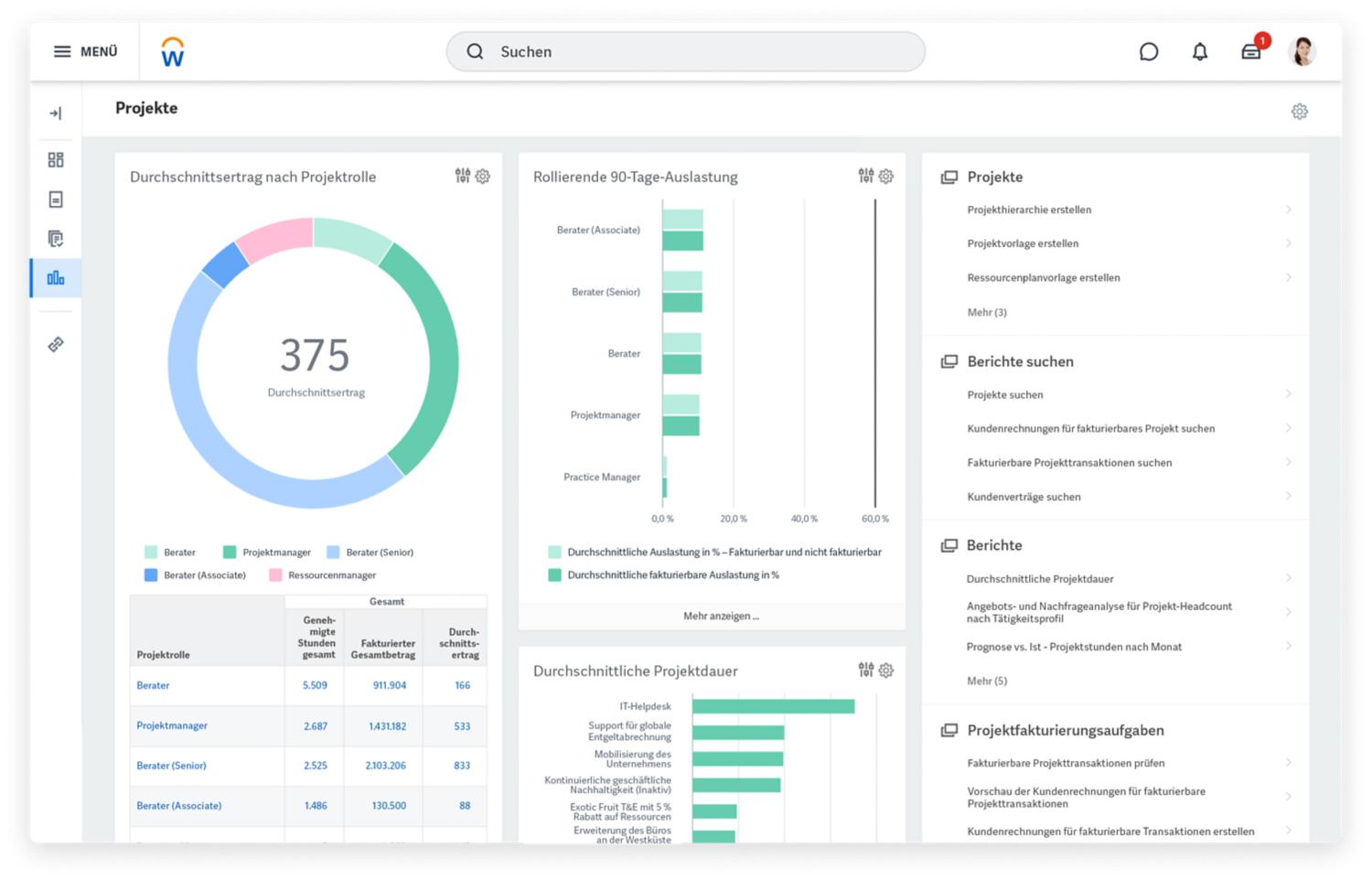
Task: Expand Mehr (3) under Projekte
Action: pyautogui.click(x=987, y=312)
